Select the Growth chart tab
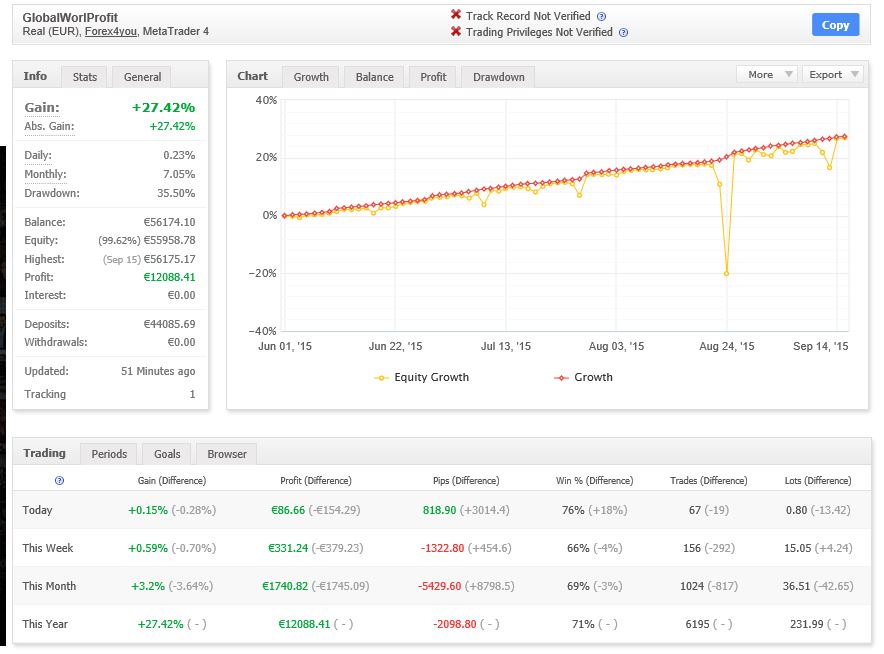The image size is (884, 654). [x=311, y=77]
